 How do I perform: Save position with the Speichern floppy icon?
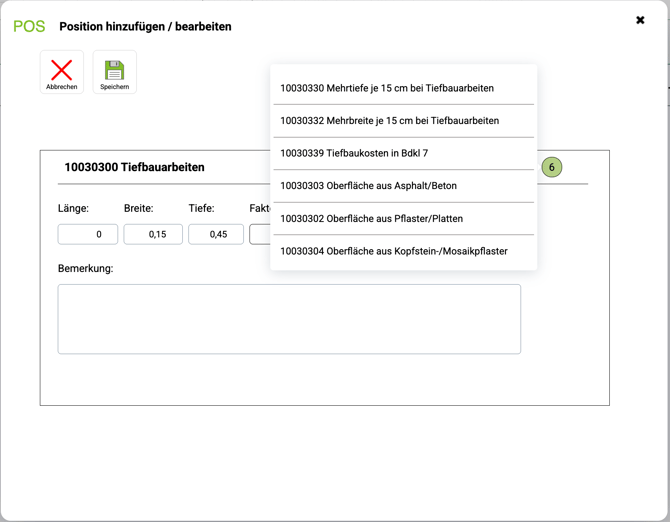point(114,71)
